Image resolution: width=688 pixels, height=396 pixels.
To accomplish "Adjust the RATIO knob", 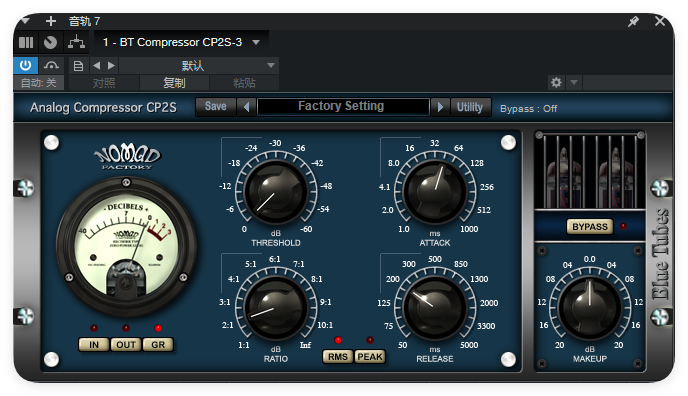I will (x=276, y=307).
